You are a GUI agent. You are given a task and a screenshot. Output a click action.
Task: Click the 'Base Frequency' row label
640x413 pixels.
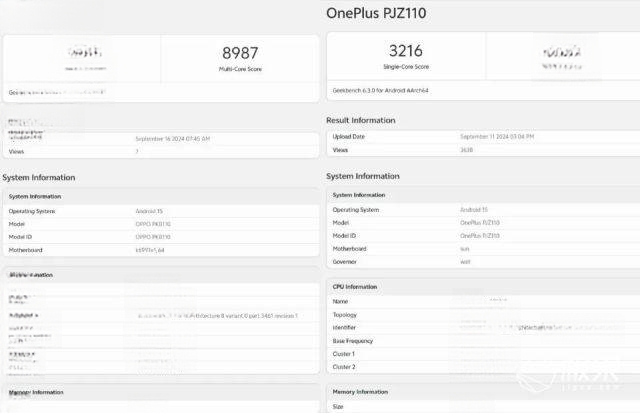[x=353, y=341]
